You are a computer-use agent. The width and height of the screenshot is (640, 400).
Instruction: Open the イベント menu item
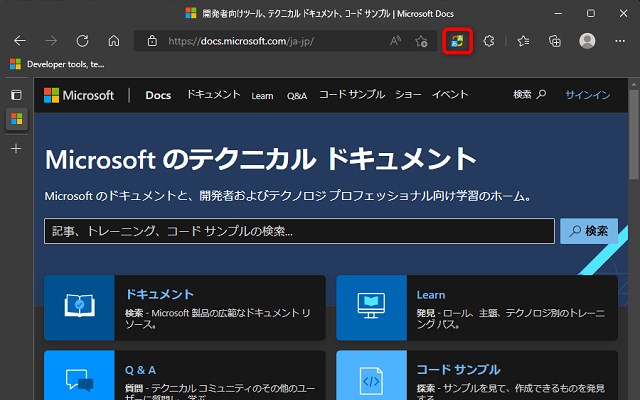tap(450, 95)
